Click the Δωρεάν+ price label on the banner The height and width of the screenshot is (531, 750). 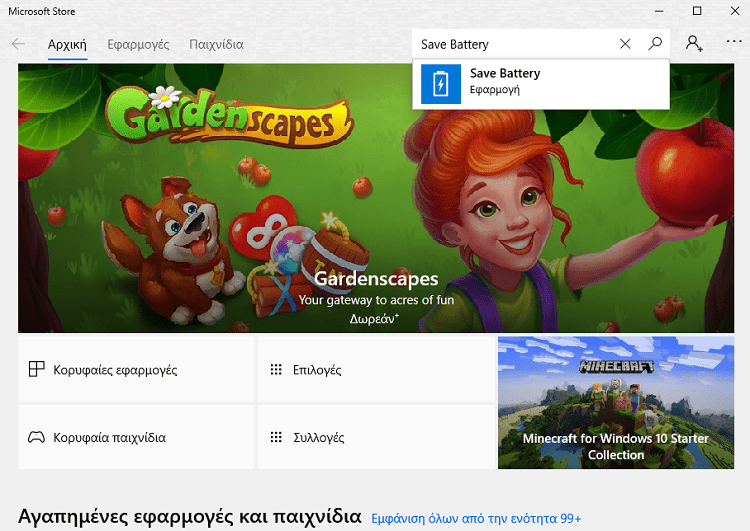[375, 319]
